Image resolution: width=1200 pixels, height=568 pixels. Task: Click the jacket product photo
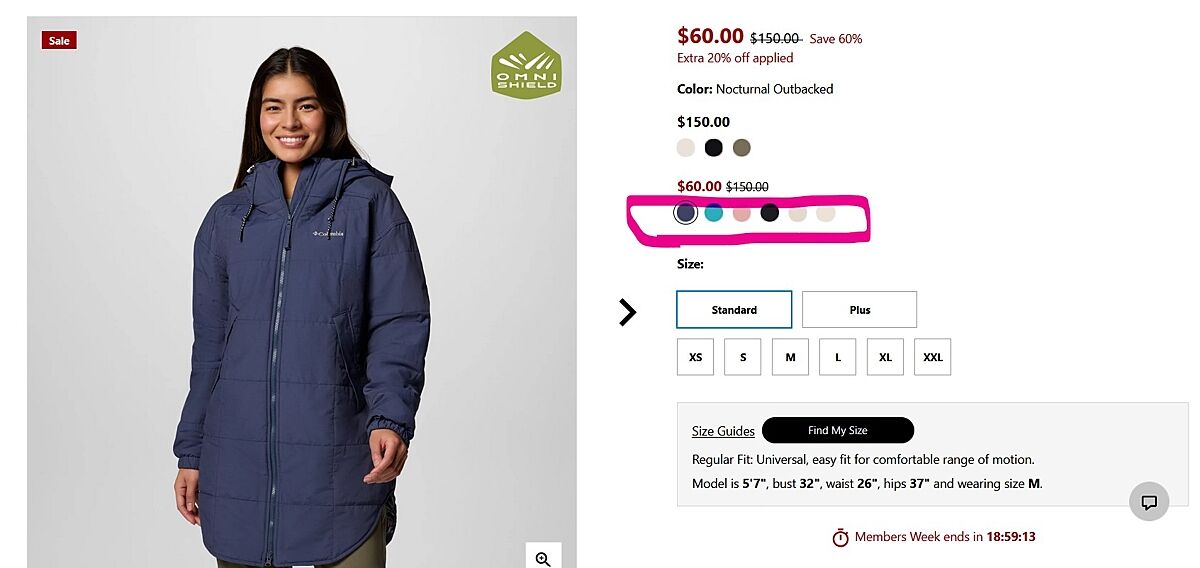click(x=300, y=330)
